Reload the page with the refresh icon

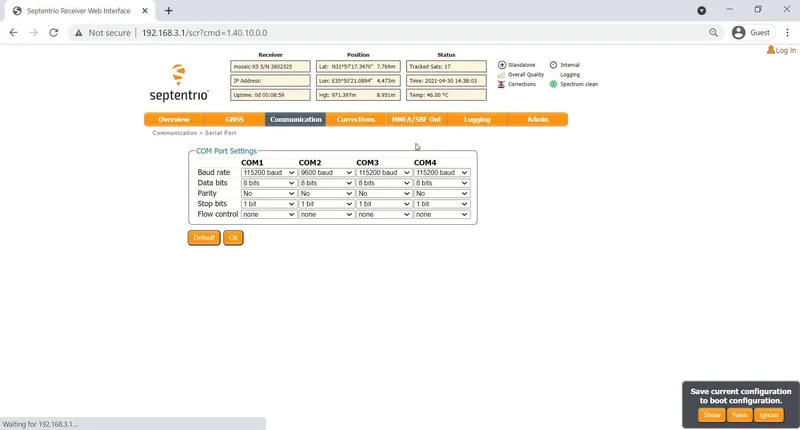coord(54,33)
